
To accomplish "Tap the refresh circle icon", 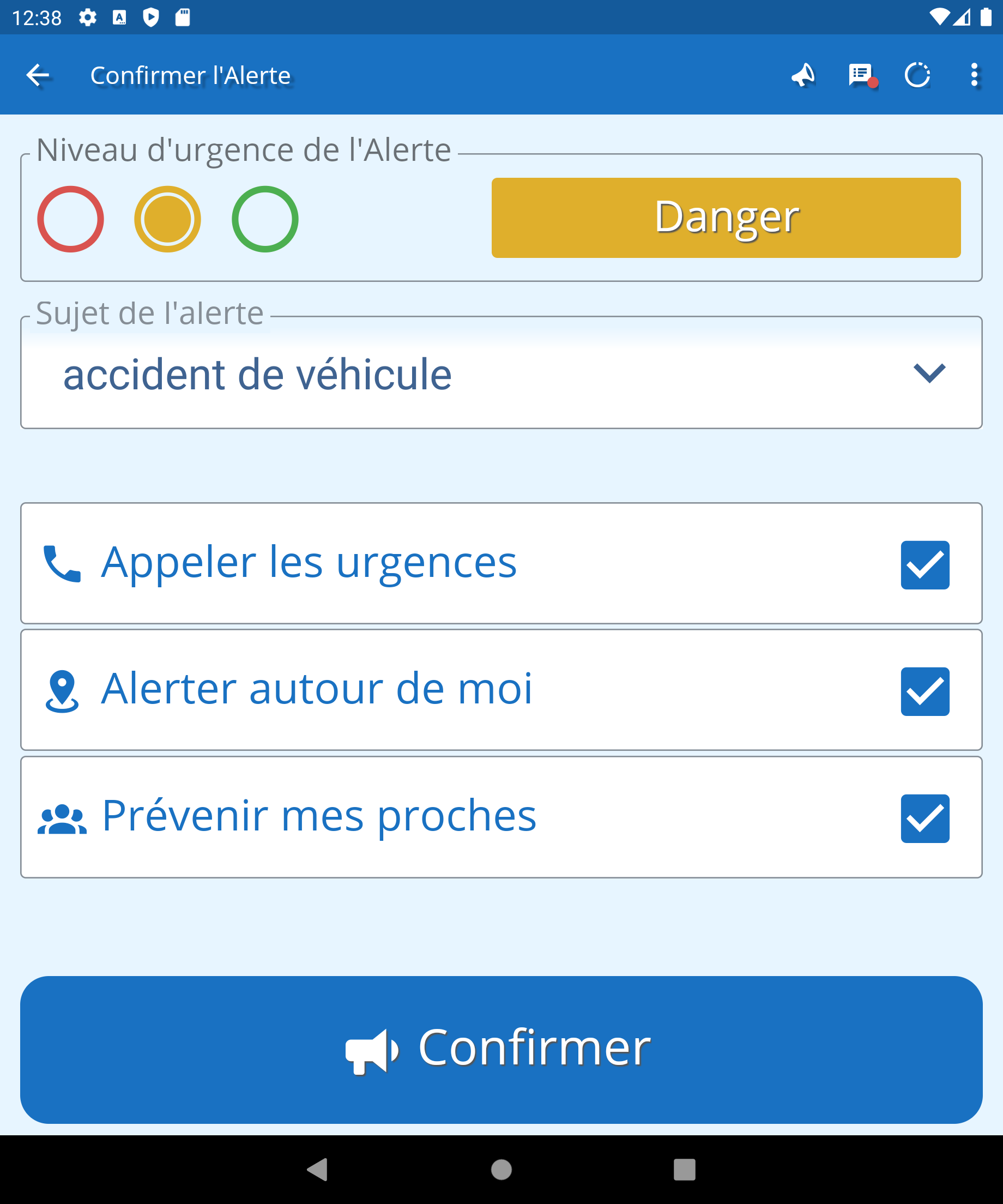I will pos(917,75).
